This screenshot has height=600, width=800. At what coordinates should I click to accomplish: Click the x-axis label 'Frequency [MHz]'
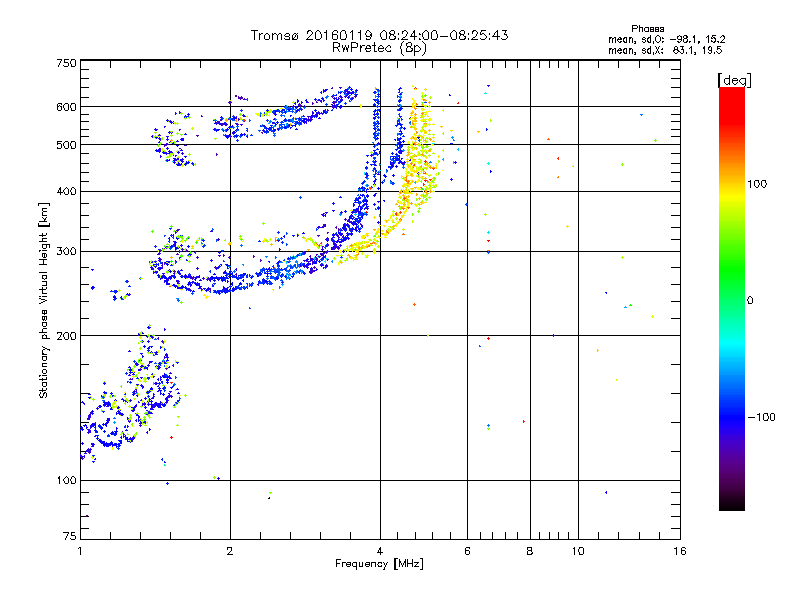pos(379,564)
